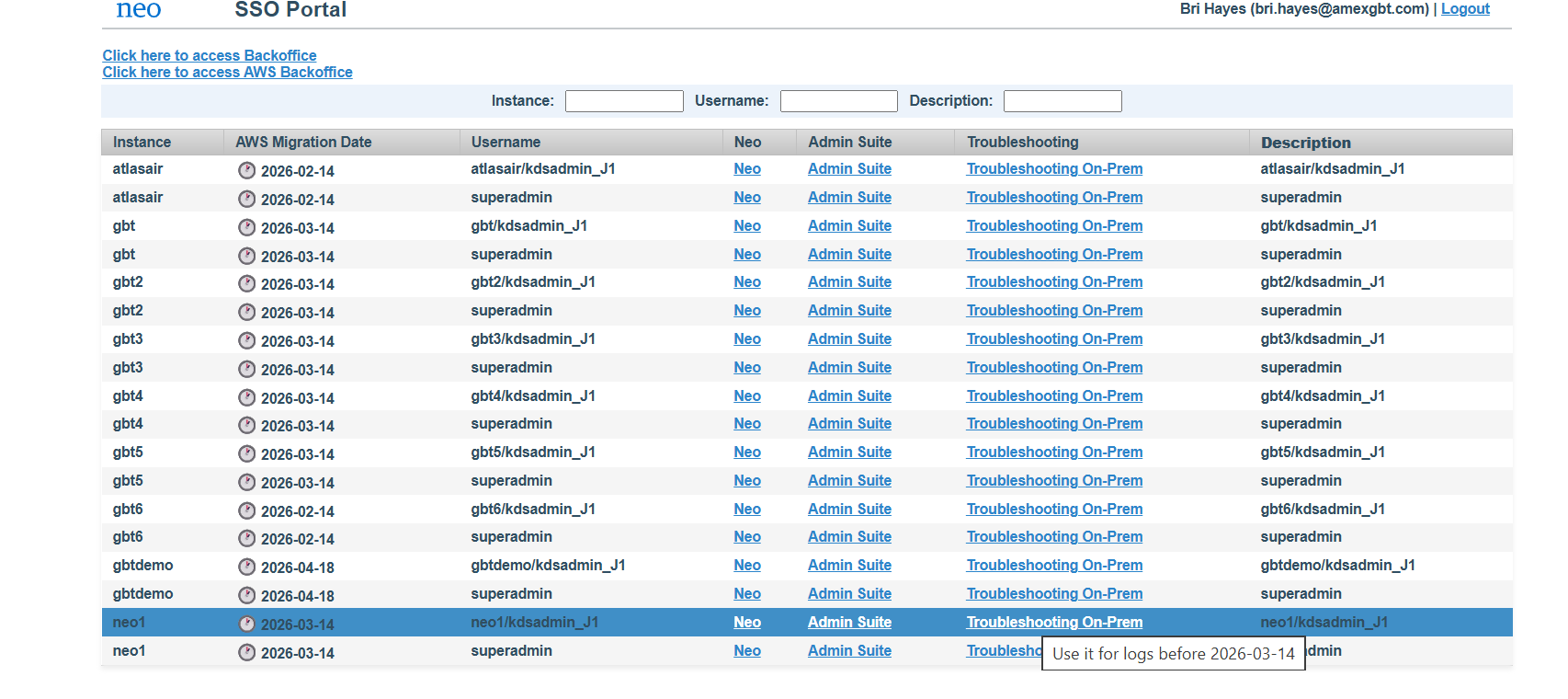Open Neo link in neo1 superadmin row
Viewport: 1568px width, 699px height.
tap(747, 650)
